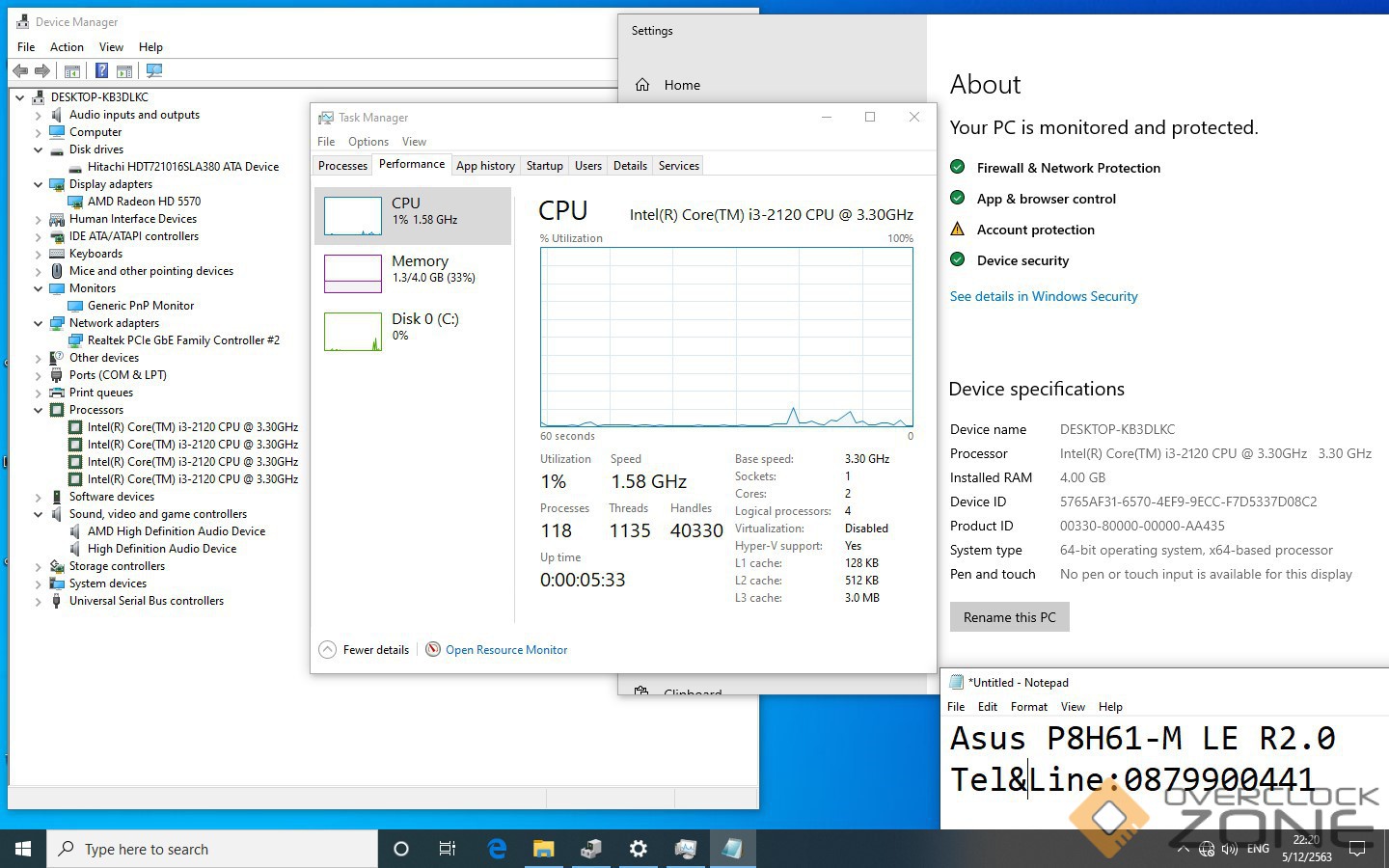Collapse the Processors tree node

coord(39,410)
